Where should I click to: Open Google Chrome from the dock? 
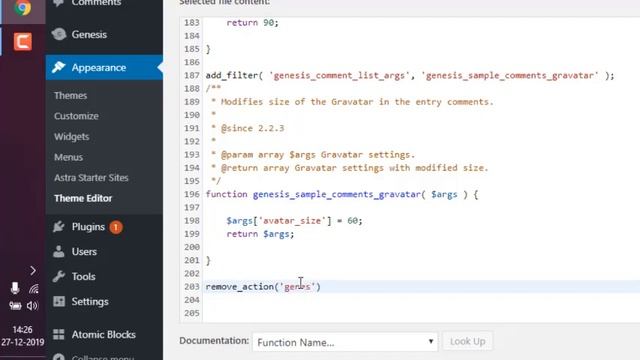pos(22,7)
